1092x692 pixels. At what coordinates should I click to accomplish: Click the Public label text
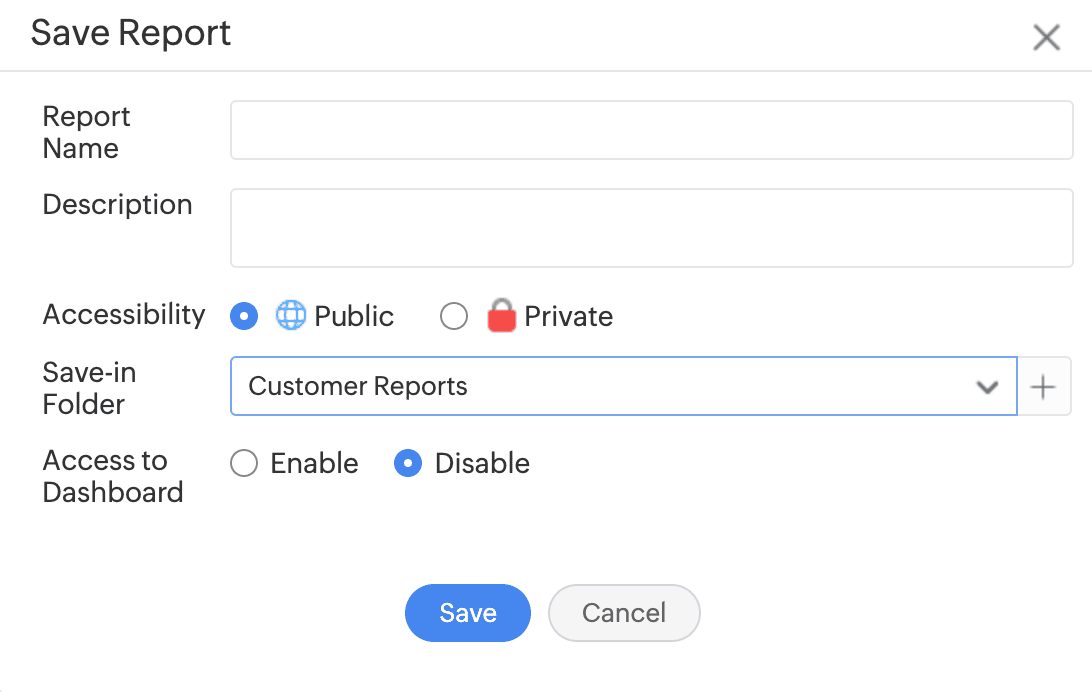click(x=354, y=317)
